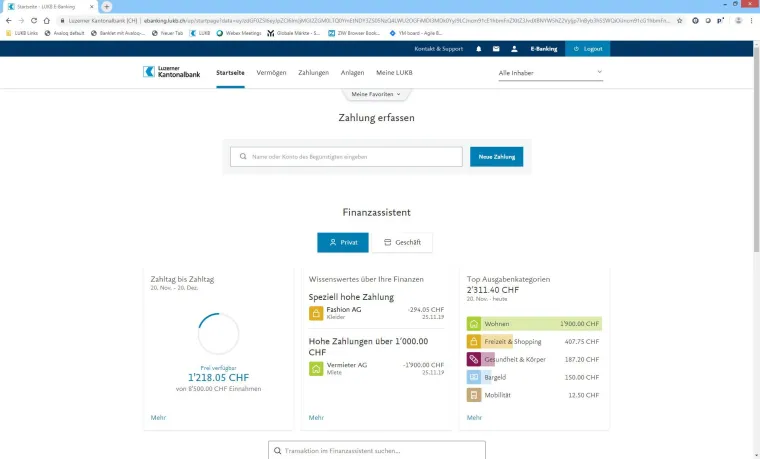The image size is (760, 459).
Task: Click Mehr under Top Ausgabenkategorien
Action: tap(474, 417)
